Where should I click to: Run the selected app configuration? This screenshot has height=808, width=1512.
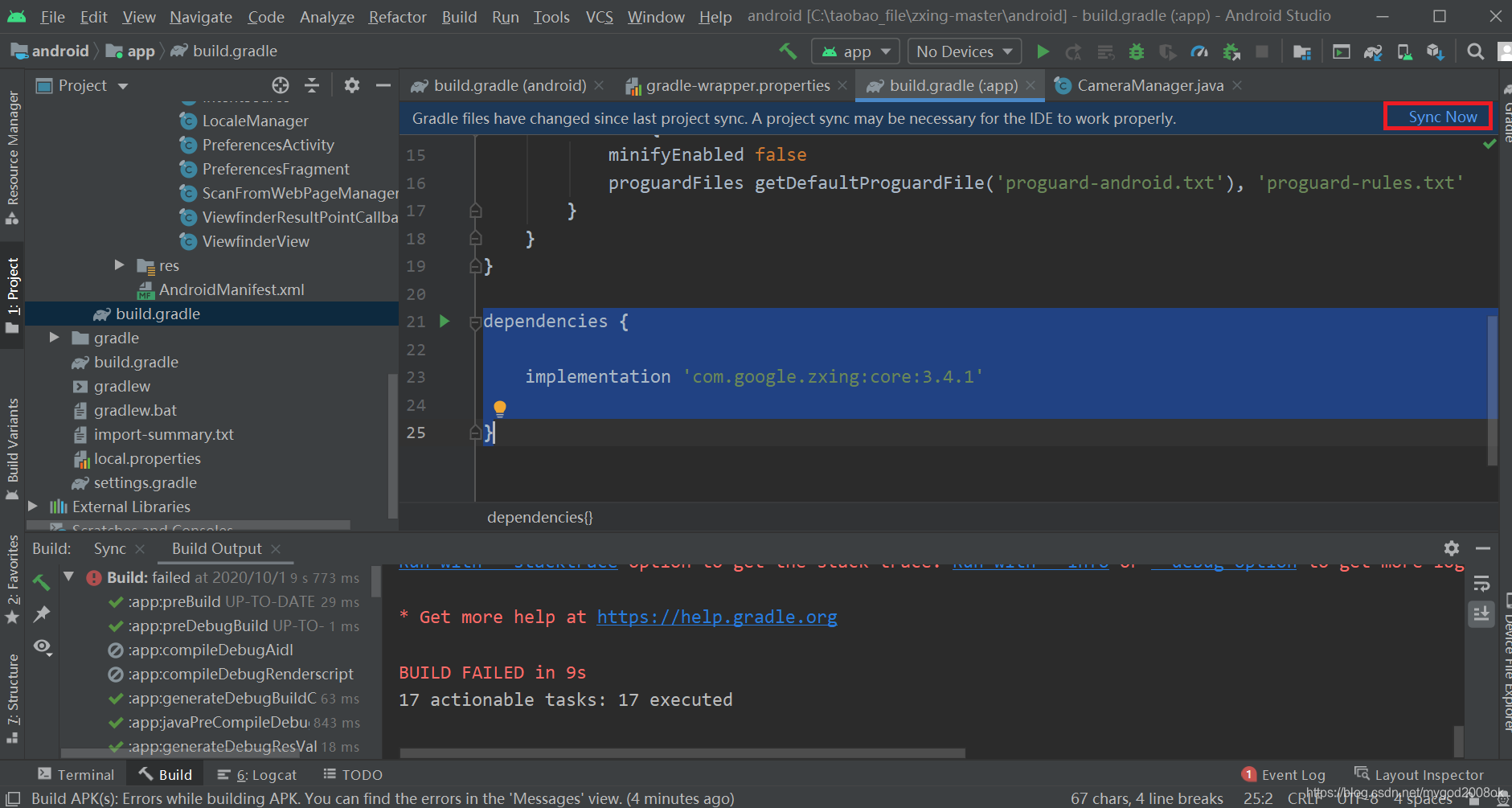tap(1043, 51)
